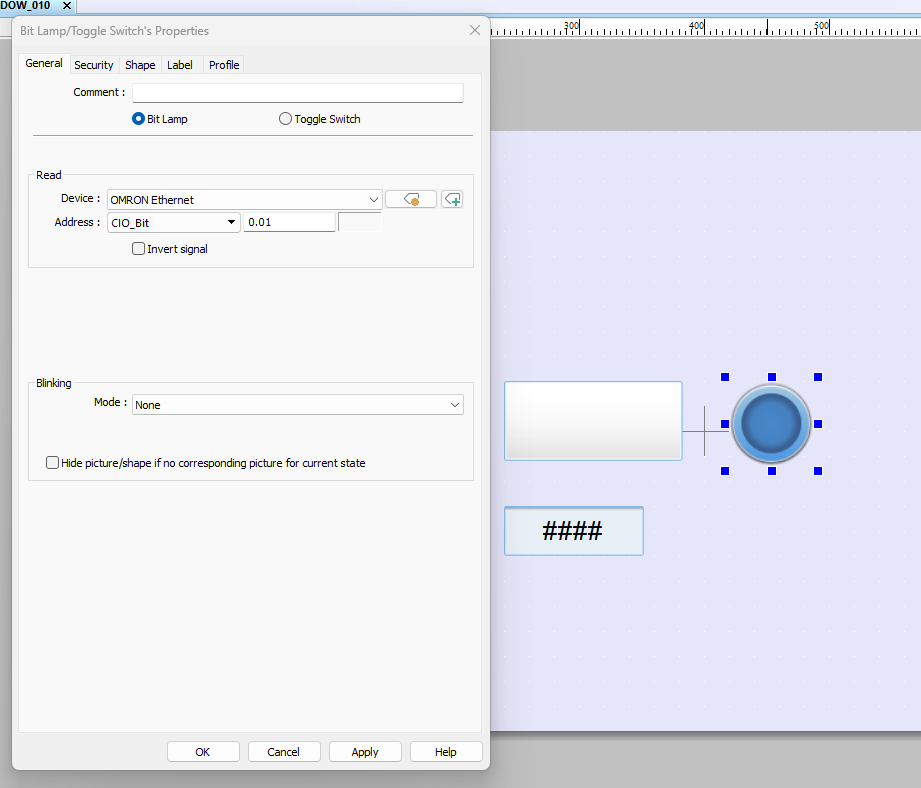Image resolution: width=921 pixels, height=788 pixels.
Task: Choose the Toggle Switch radio option
Action: point(286,119)
